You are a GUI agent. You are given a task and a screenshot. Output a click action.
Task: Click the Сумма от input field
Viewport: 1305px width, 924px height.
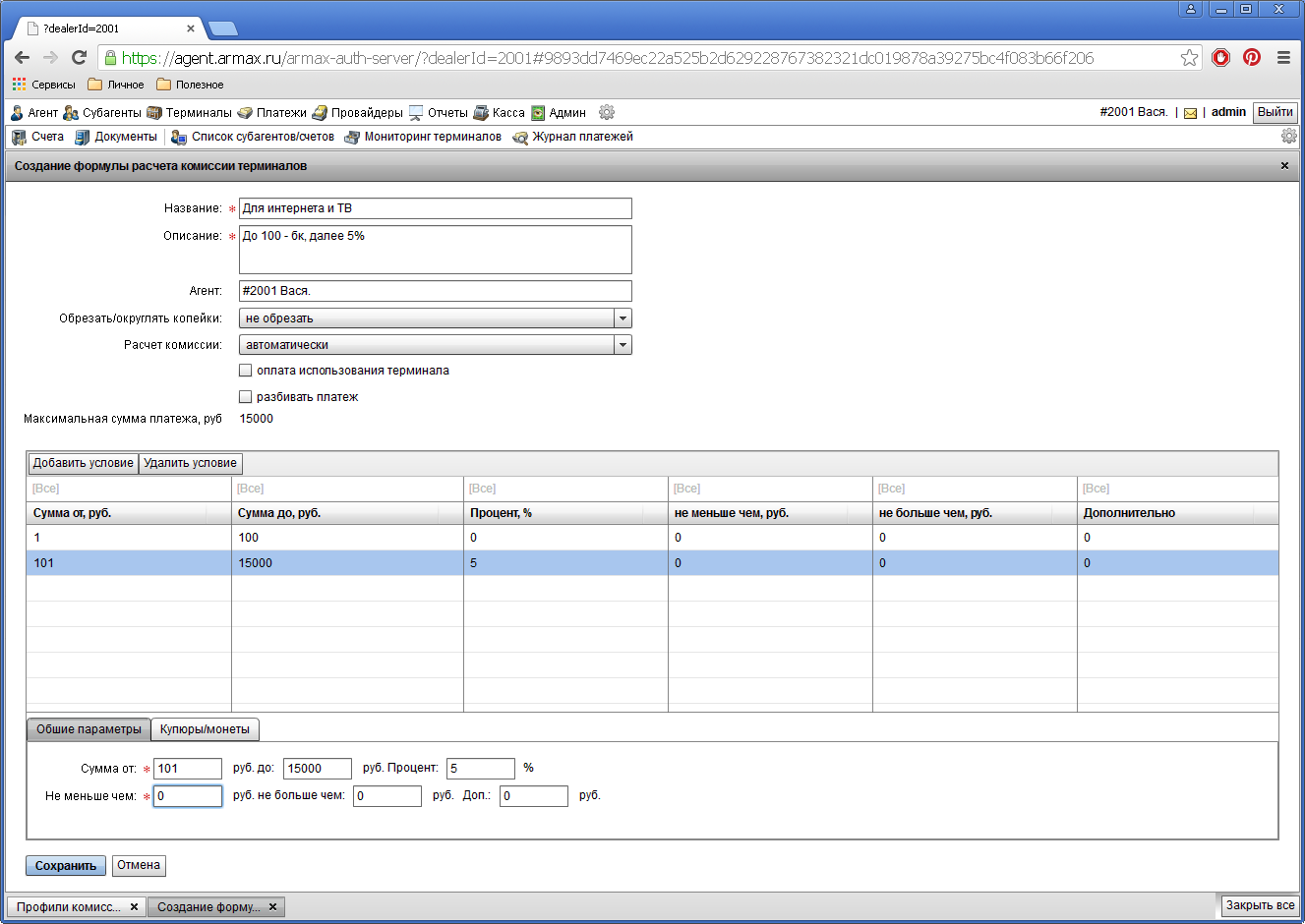coord(188,769)
